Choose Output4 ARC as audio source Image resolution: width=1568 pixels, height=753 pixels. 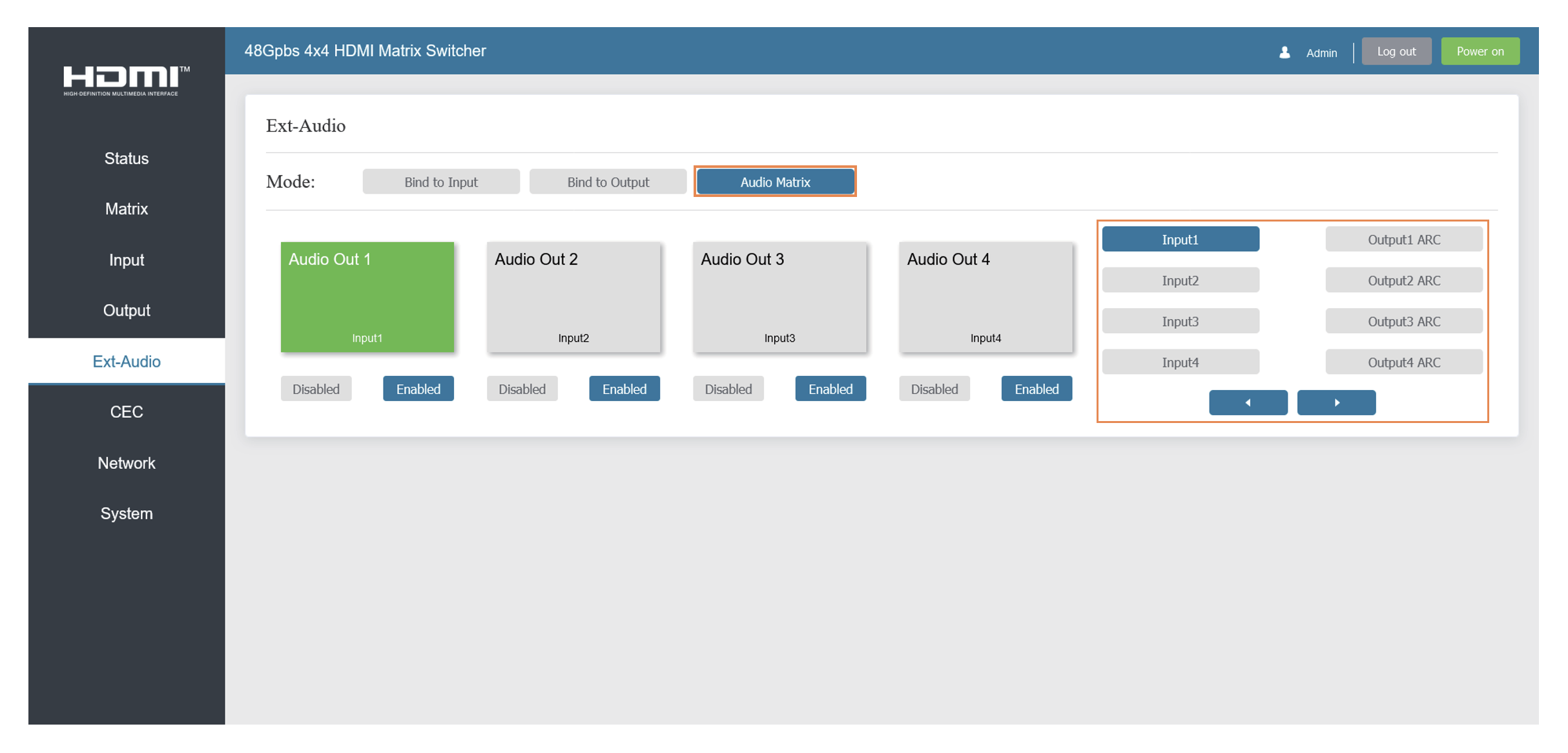[x=1404, y=362]
